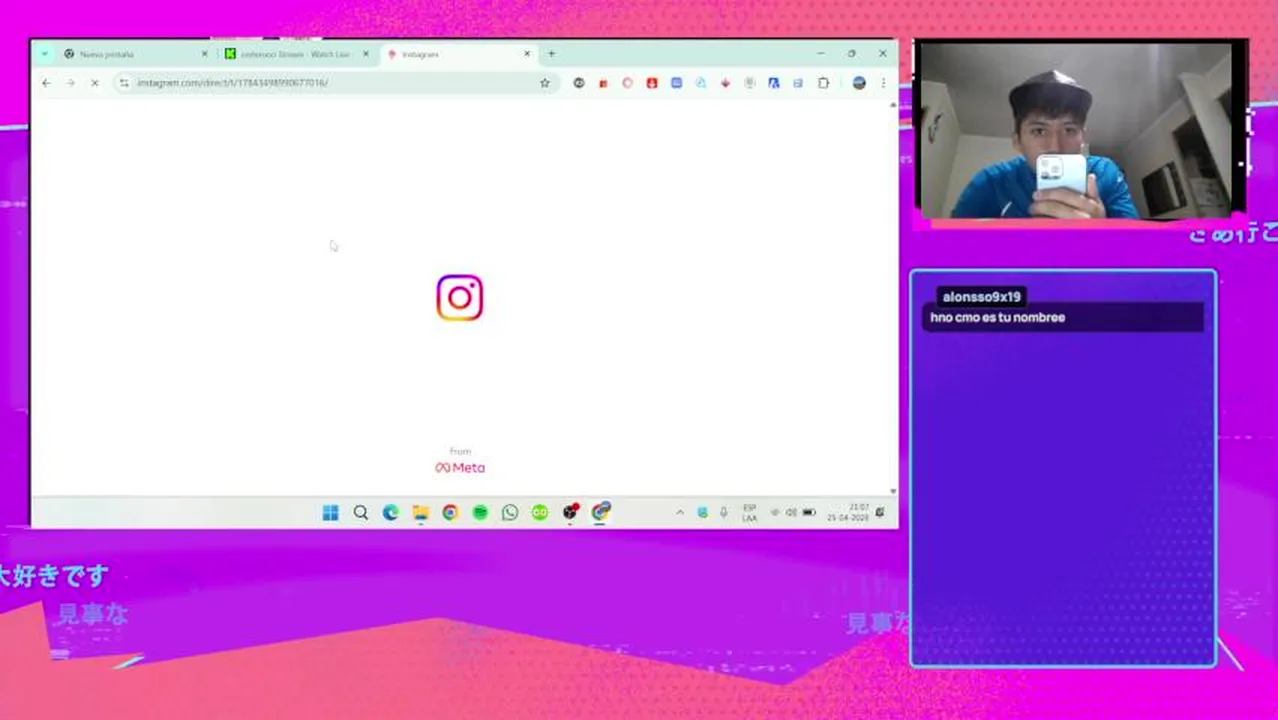Click the first dark round extension icon
Image resolution: width=1278 pixels, height=720 pixels.
click(579, 83)
